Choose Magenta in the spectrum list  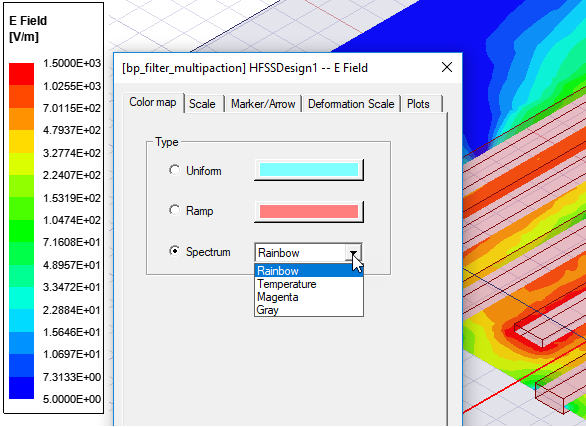[309, 297]
